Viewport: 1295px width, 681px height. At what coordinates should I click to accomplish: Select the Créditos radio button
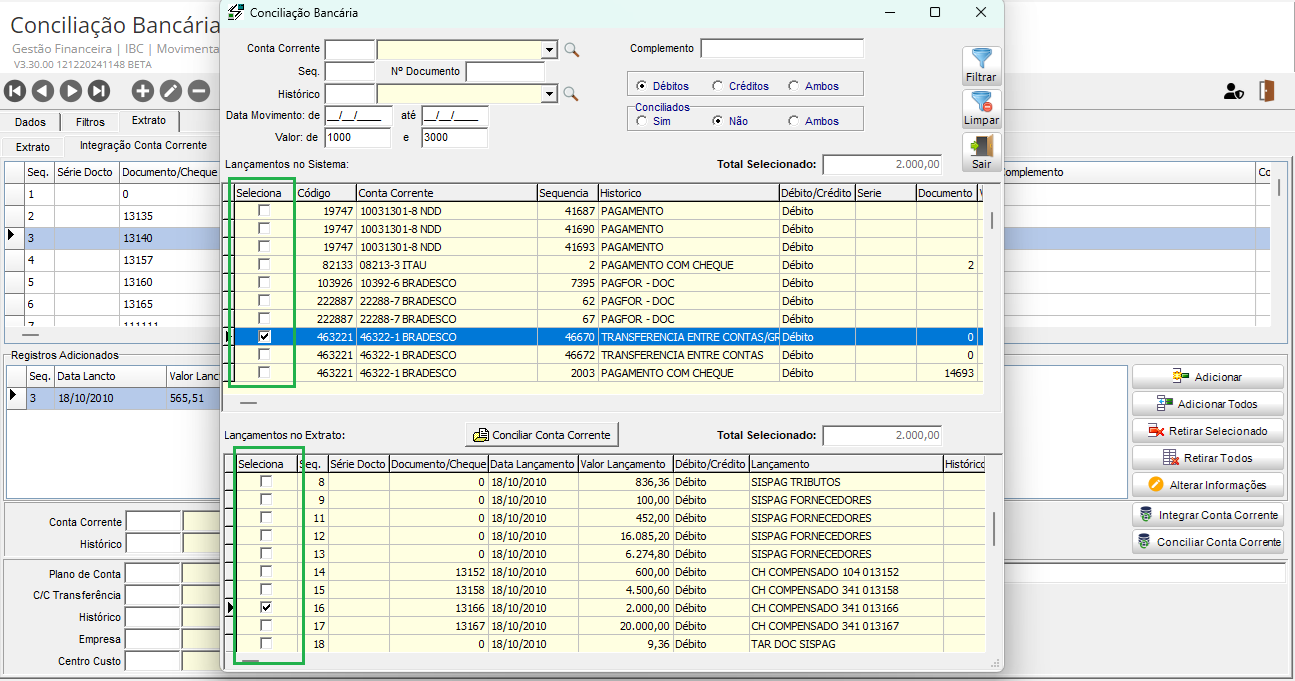pos(717,86)
